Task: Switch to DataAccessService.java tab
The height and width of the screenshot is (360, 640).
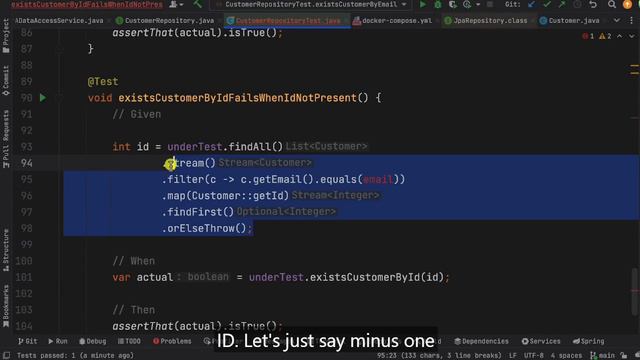Action: (59, 20)
